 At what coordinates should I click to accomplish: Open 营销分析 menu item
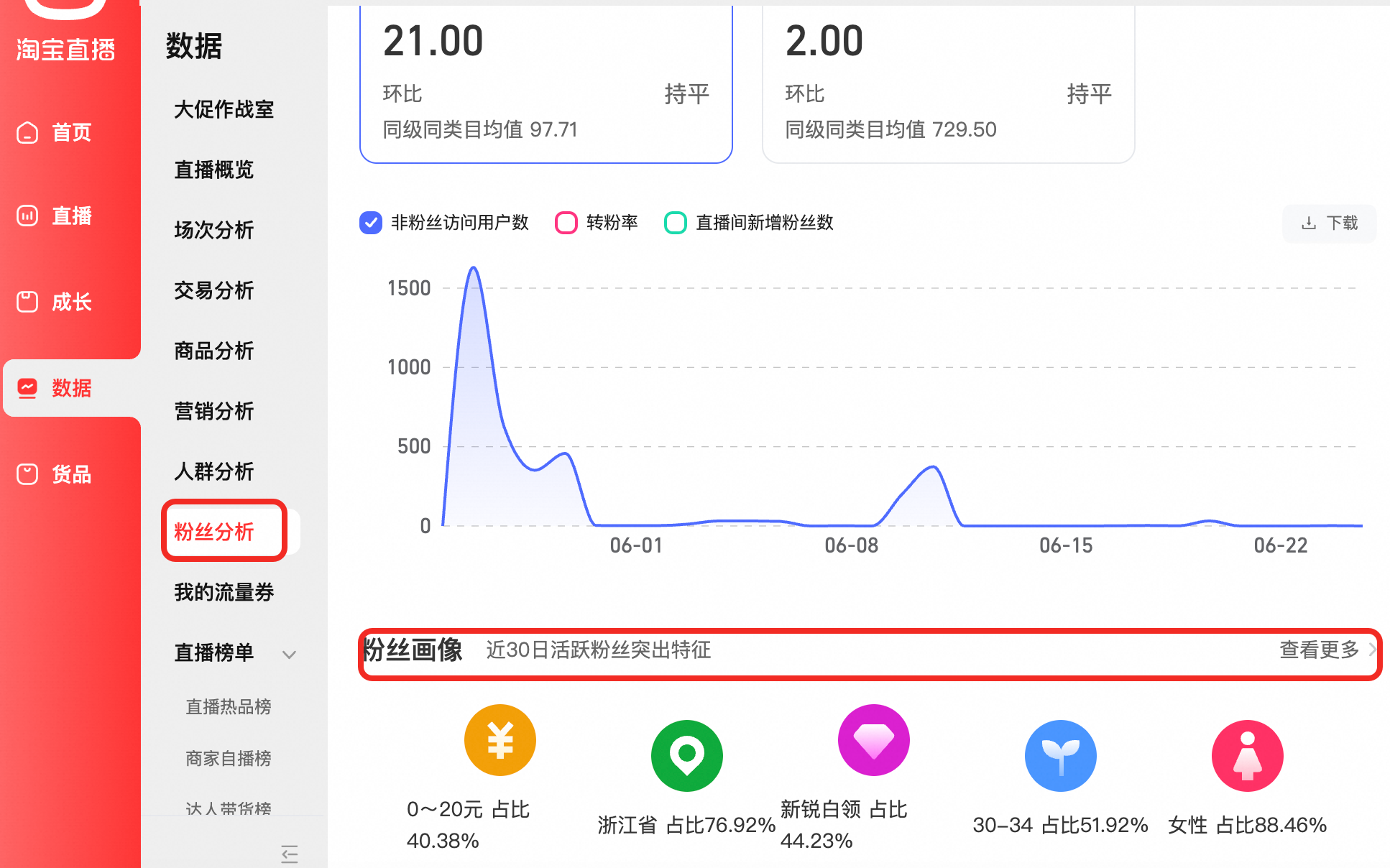[214, 411]
